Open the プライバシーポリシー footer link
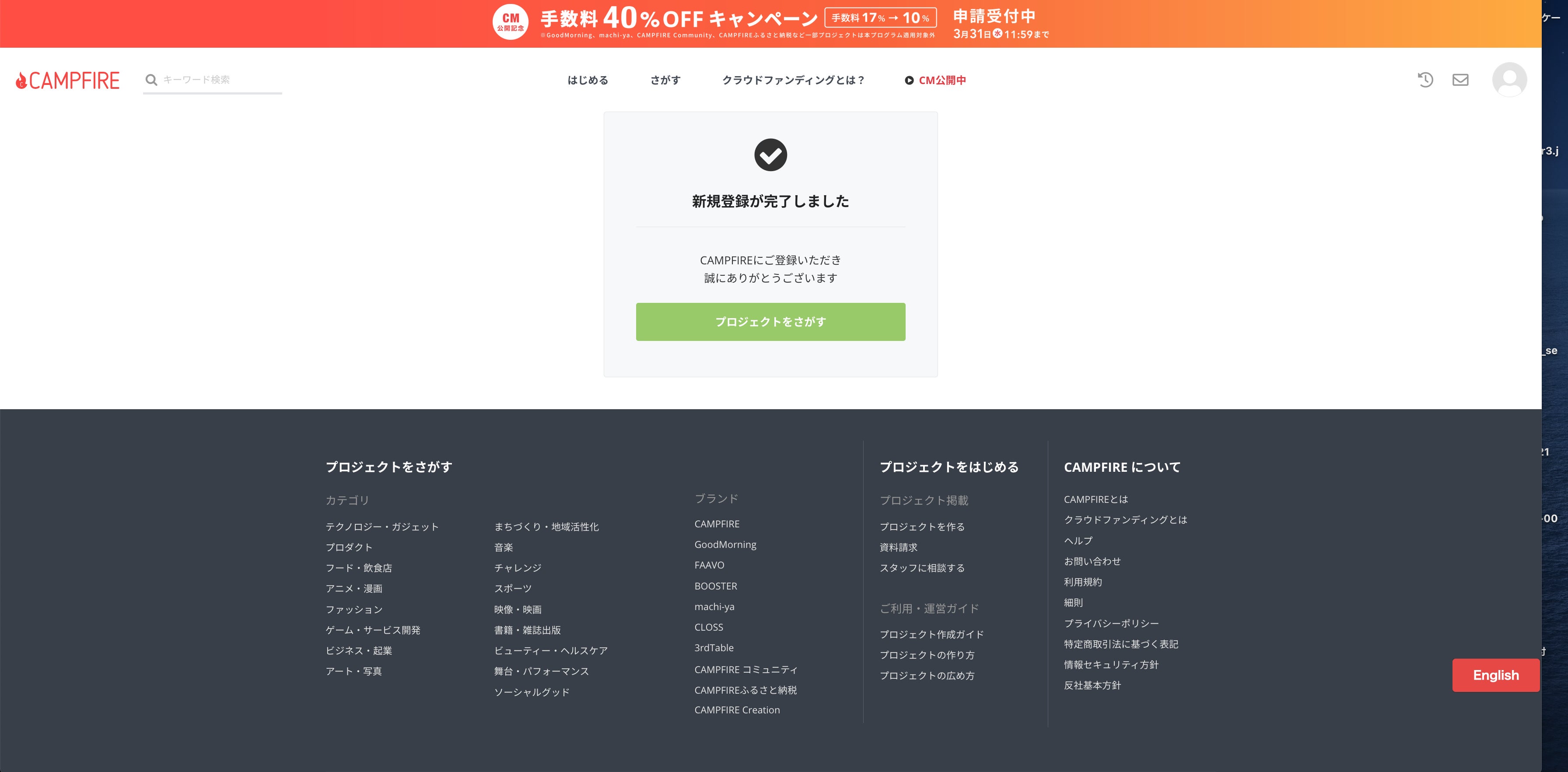The height and width of the screenshot is (772, 1568). point(1111,624)
